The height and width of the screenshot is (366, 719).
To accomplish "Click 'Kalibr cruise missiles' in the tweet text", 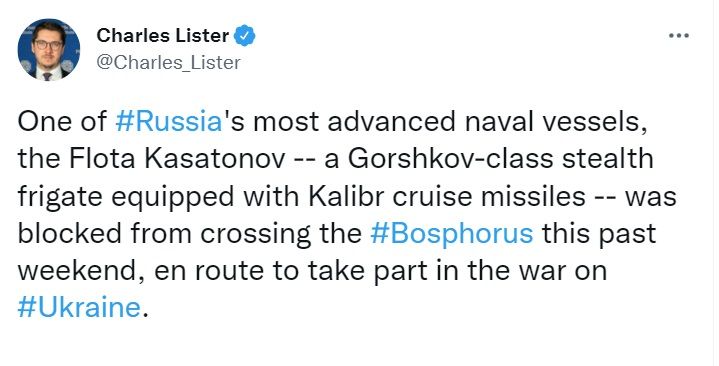I will click(447, 196).
